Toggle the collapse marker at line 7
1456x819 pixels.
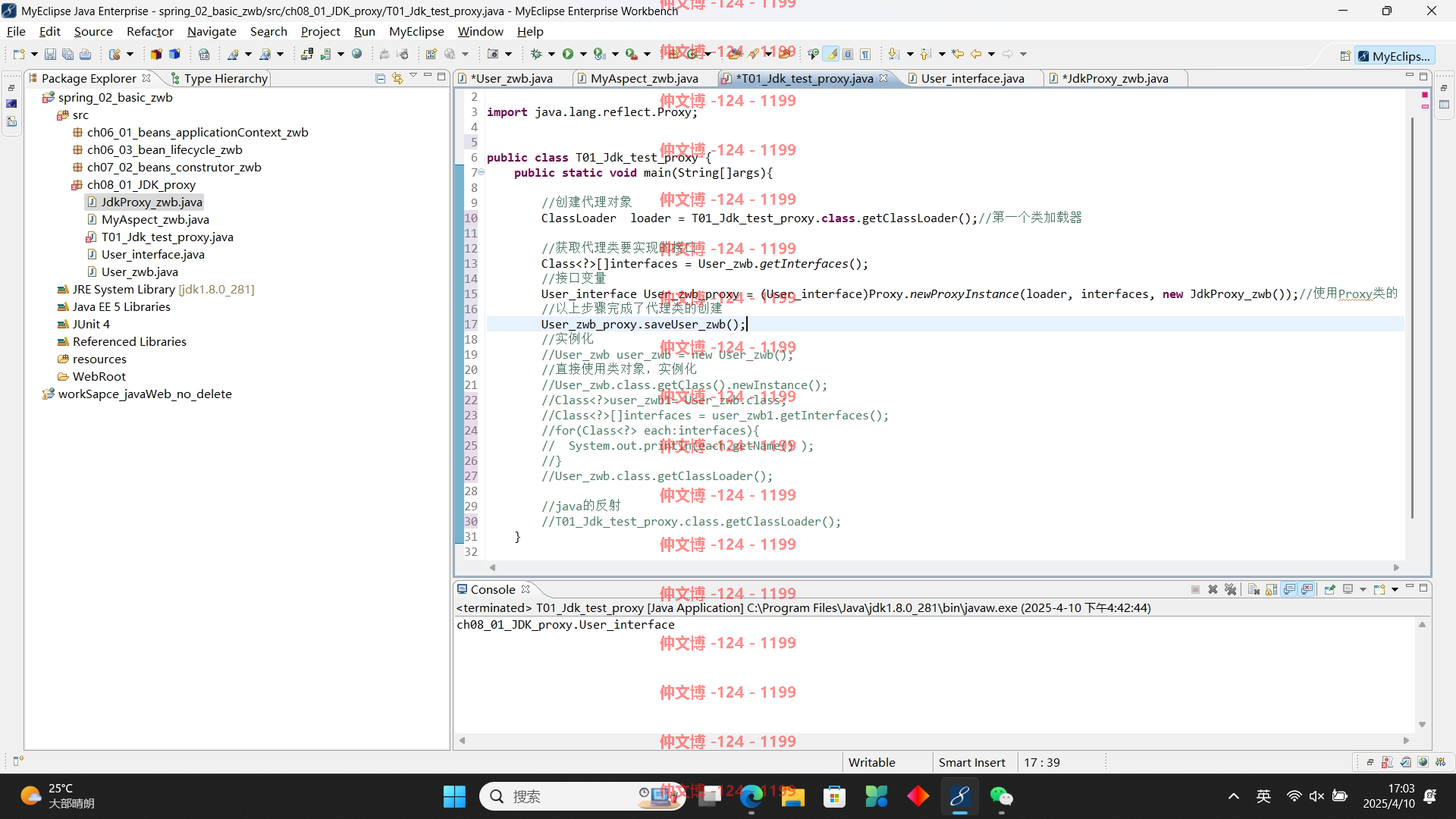pyautogui.click(x=481, y=172)
